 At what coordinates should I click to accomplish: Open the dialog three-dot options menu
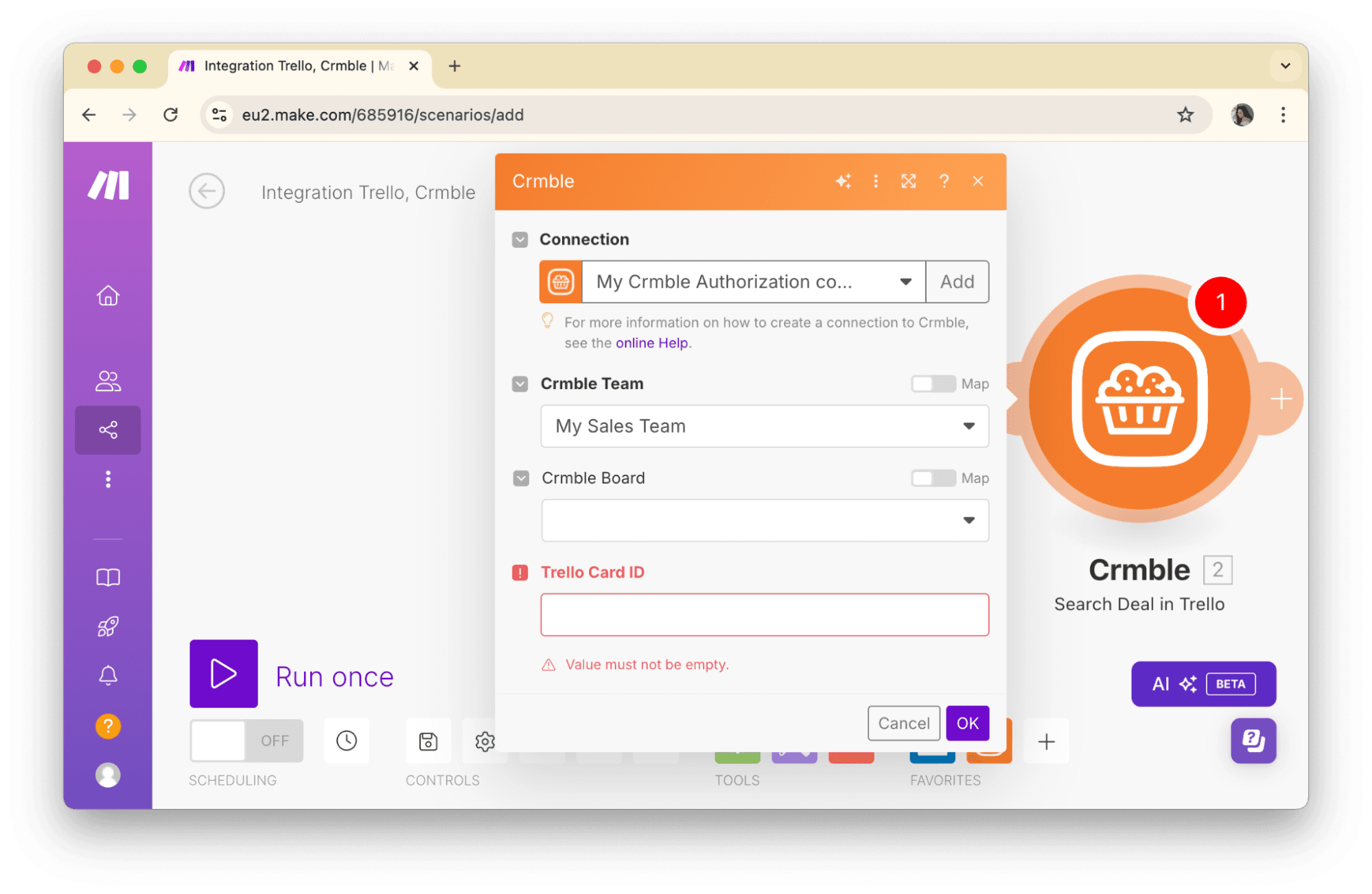tap(876, 181)
